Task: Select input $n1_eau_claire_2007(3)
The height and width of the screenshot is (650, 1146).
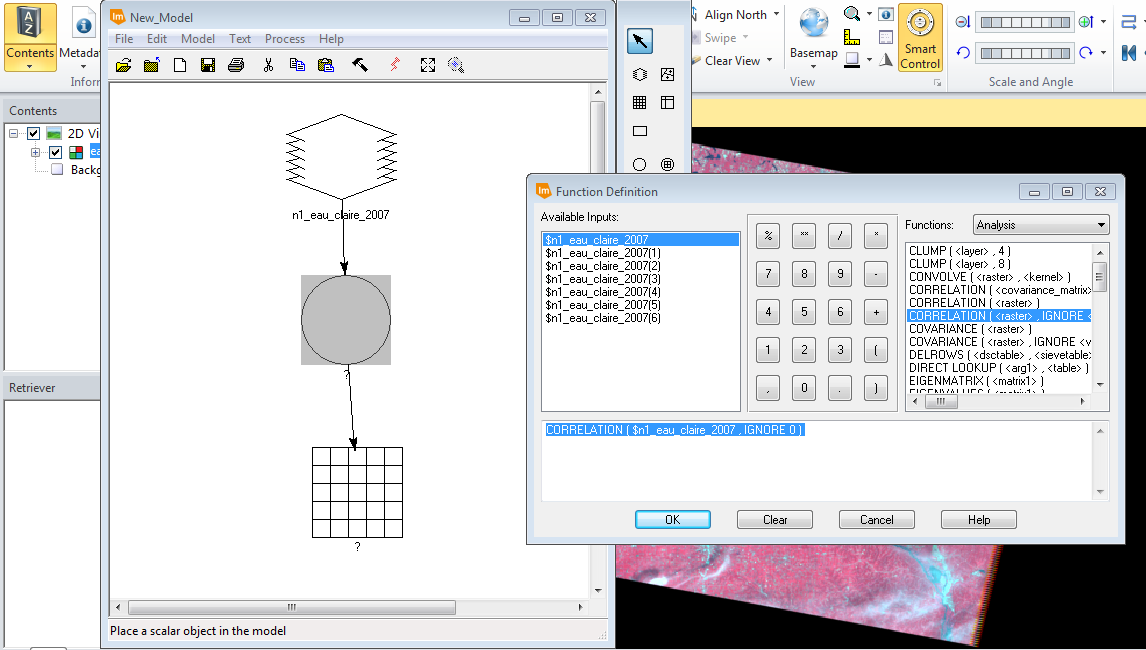Action: 603,279
